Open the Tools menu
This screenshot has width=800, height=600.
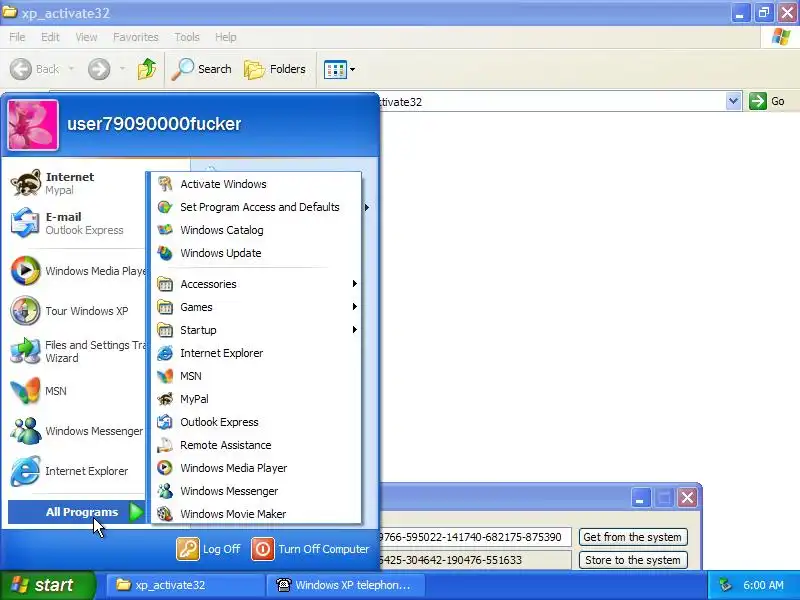[x=187, y=37]
